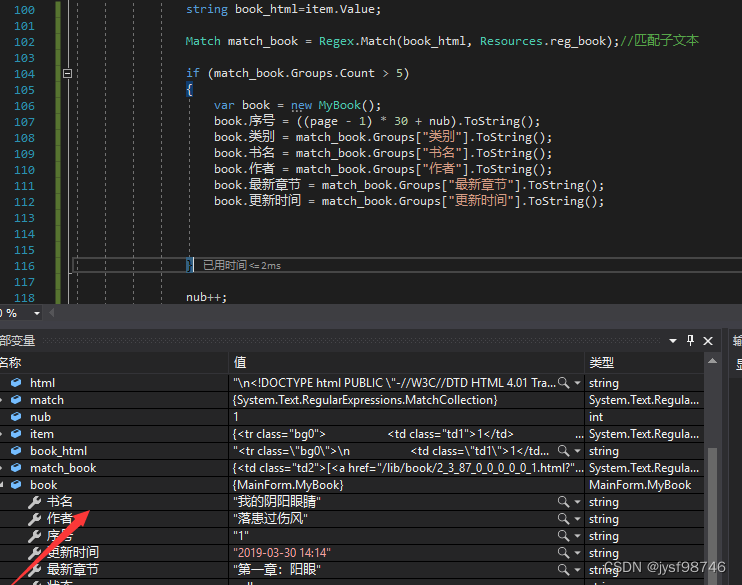This screenshot has width=742, height=585.
Task: Click the value "第一章：阳眼"
Action: (277, 569)
